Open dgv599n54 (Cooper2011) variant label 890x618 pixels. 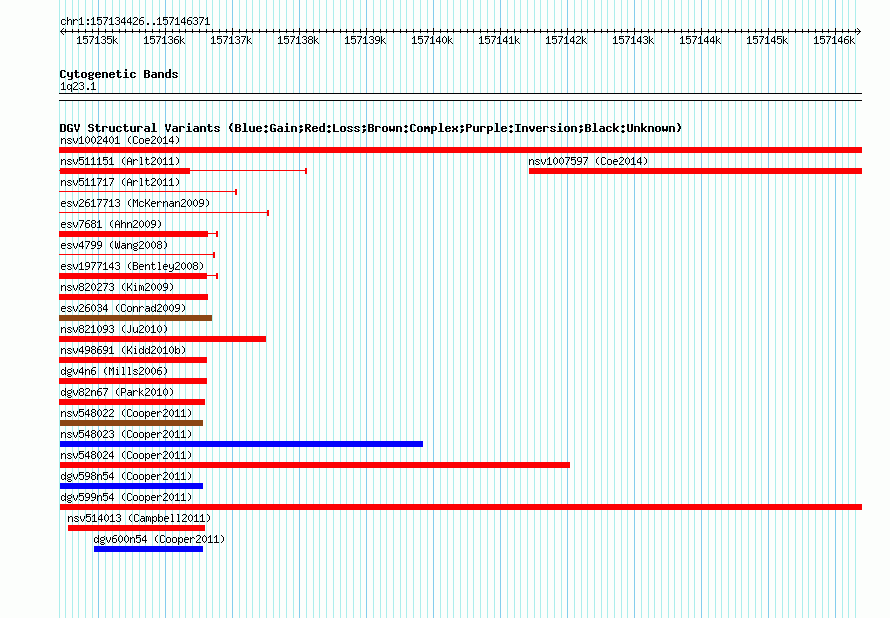[126, 497]
